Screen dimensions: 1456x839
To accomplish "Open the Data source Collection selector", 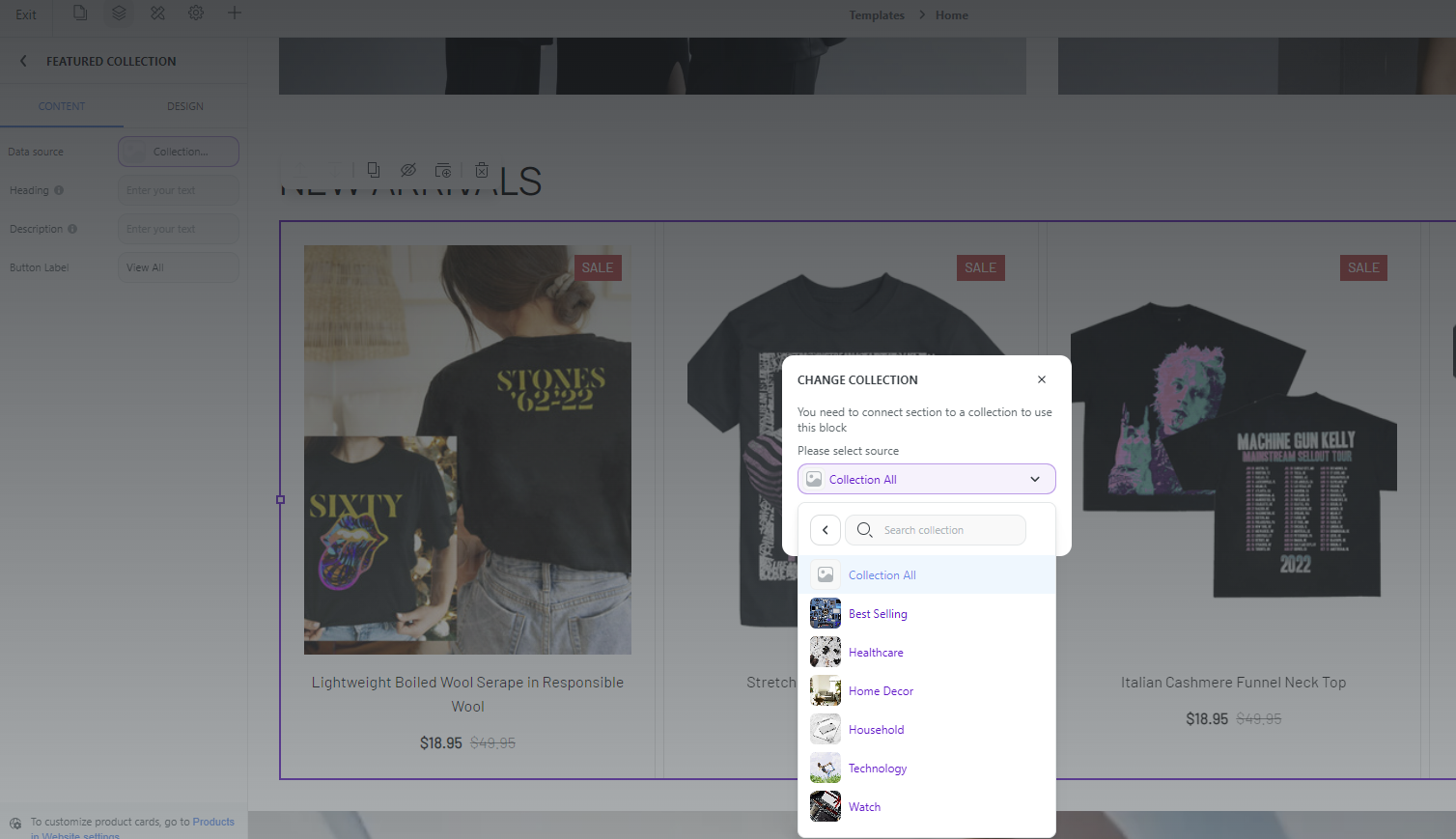I will [179, 152].
